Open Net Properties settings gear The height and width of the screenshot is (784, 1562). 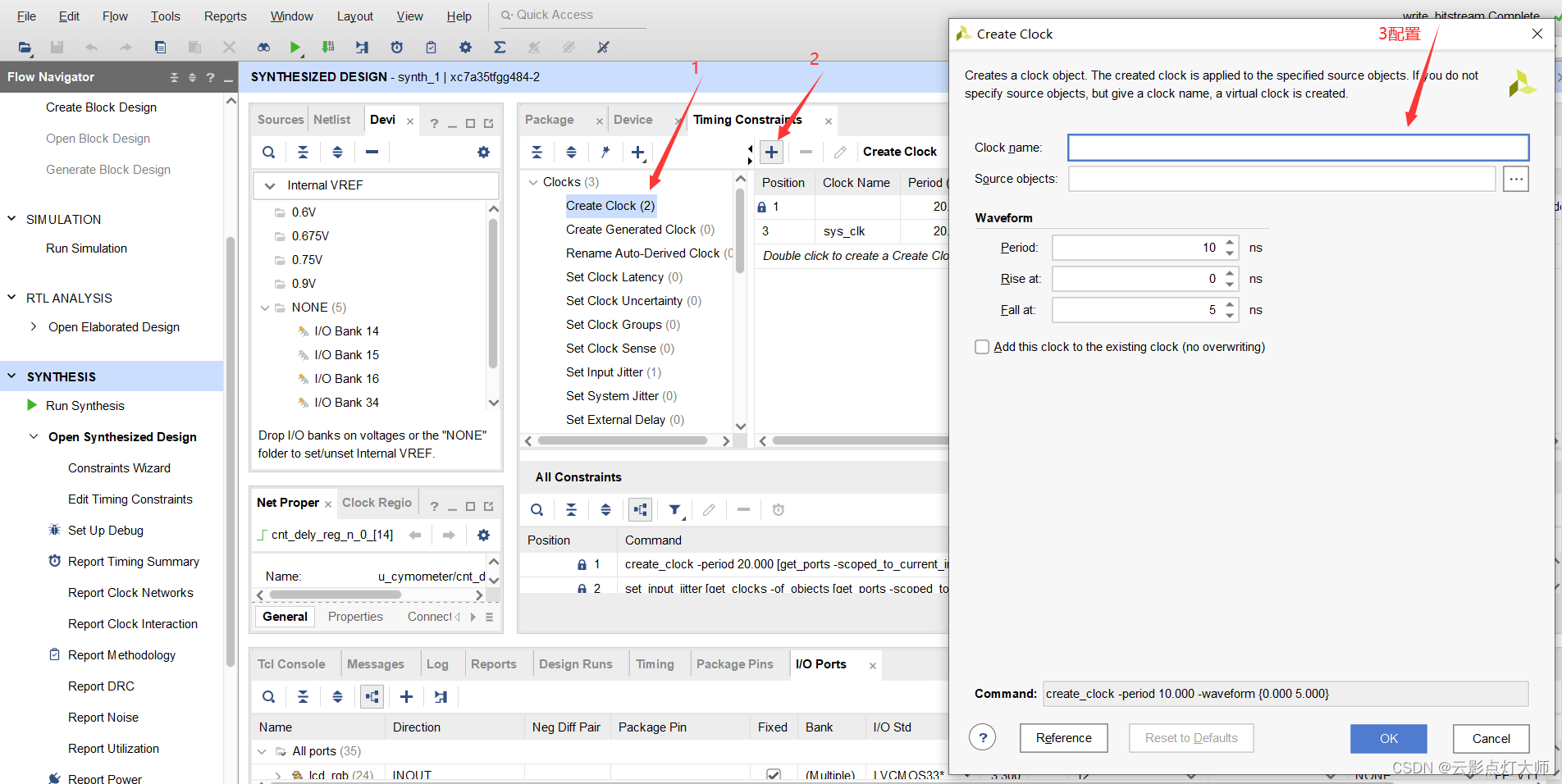coord(483,535)
